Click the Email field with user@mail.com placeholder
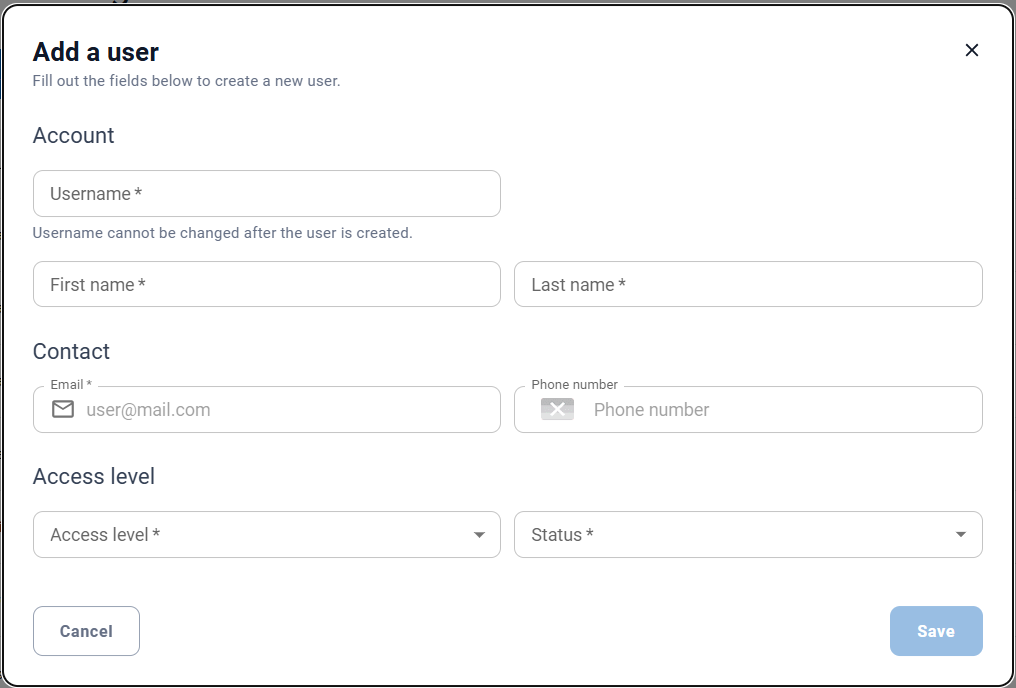 (x=285, y=410)
